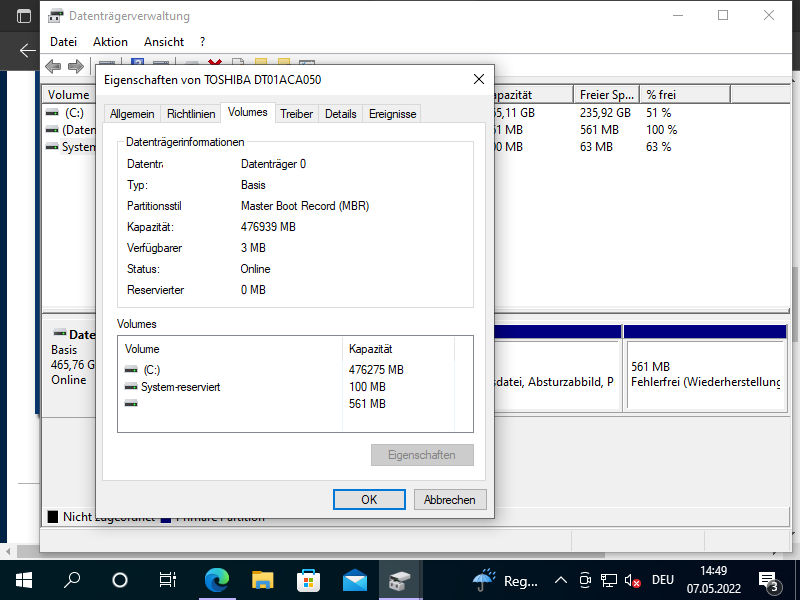Switch to the Richtlinien tab

[191, 114]
